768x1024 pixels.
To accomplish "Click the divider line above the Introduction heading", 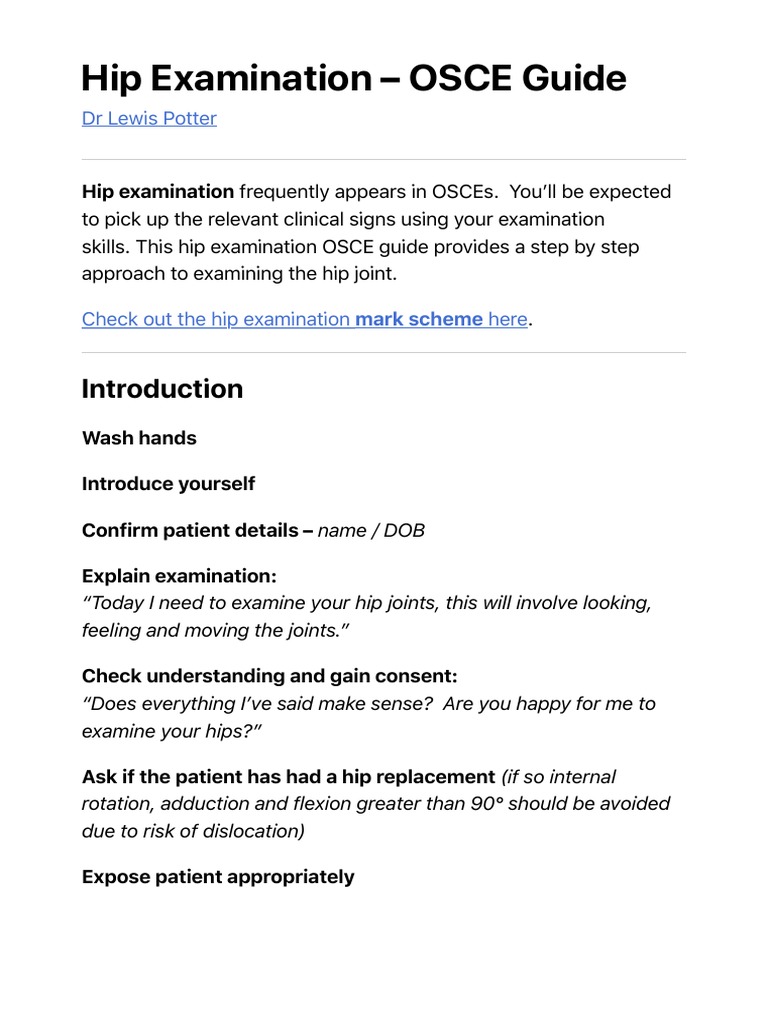I will [x=384, y=352].
